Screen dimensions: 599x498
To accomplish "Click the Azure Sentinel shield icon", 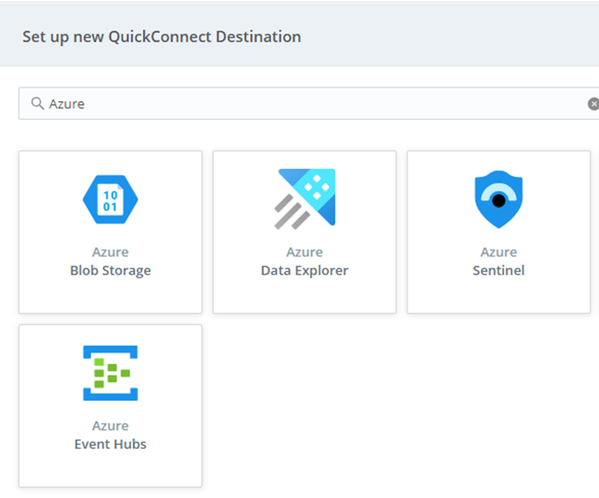I will coord(499,199).
